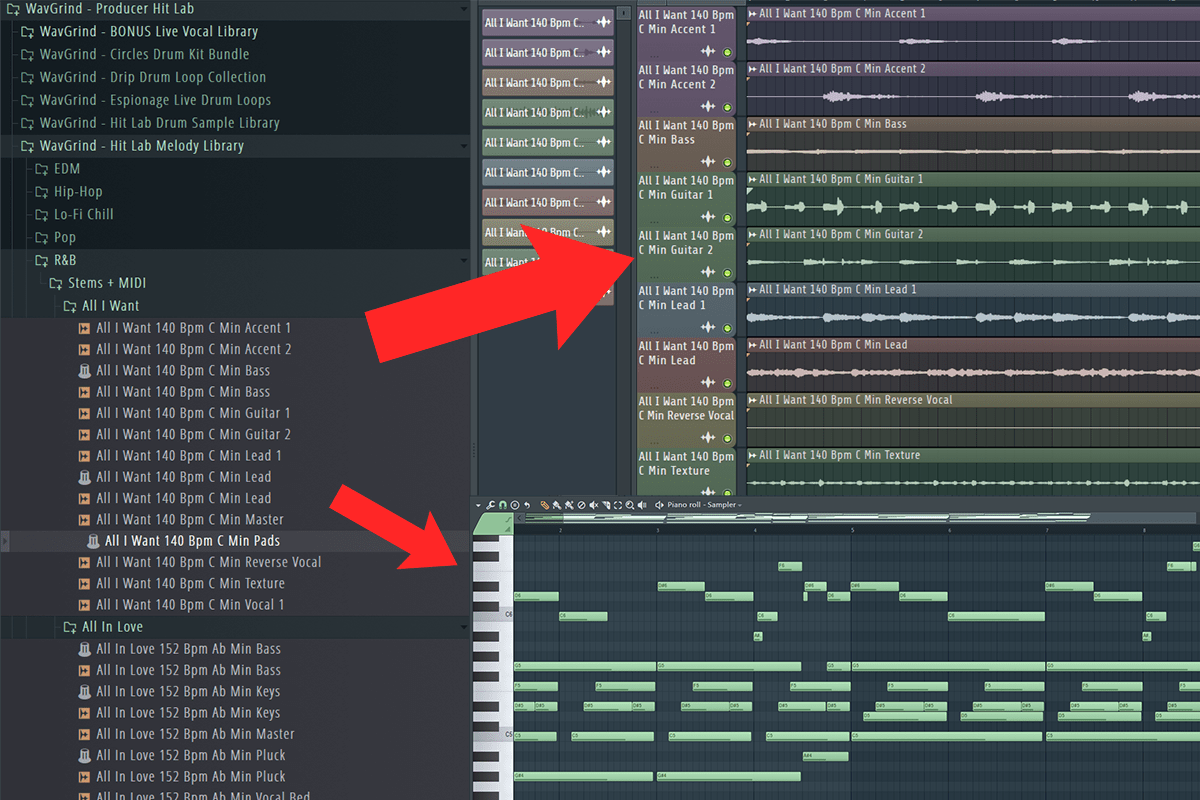The height and width of the screenshot is (800, 1200).
Task: Toggle the C Min Guitar 1 channel on or off
Action: click(726, 217)
